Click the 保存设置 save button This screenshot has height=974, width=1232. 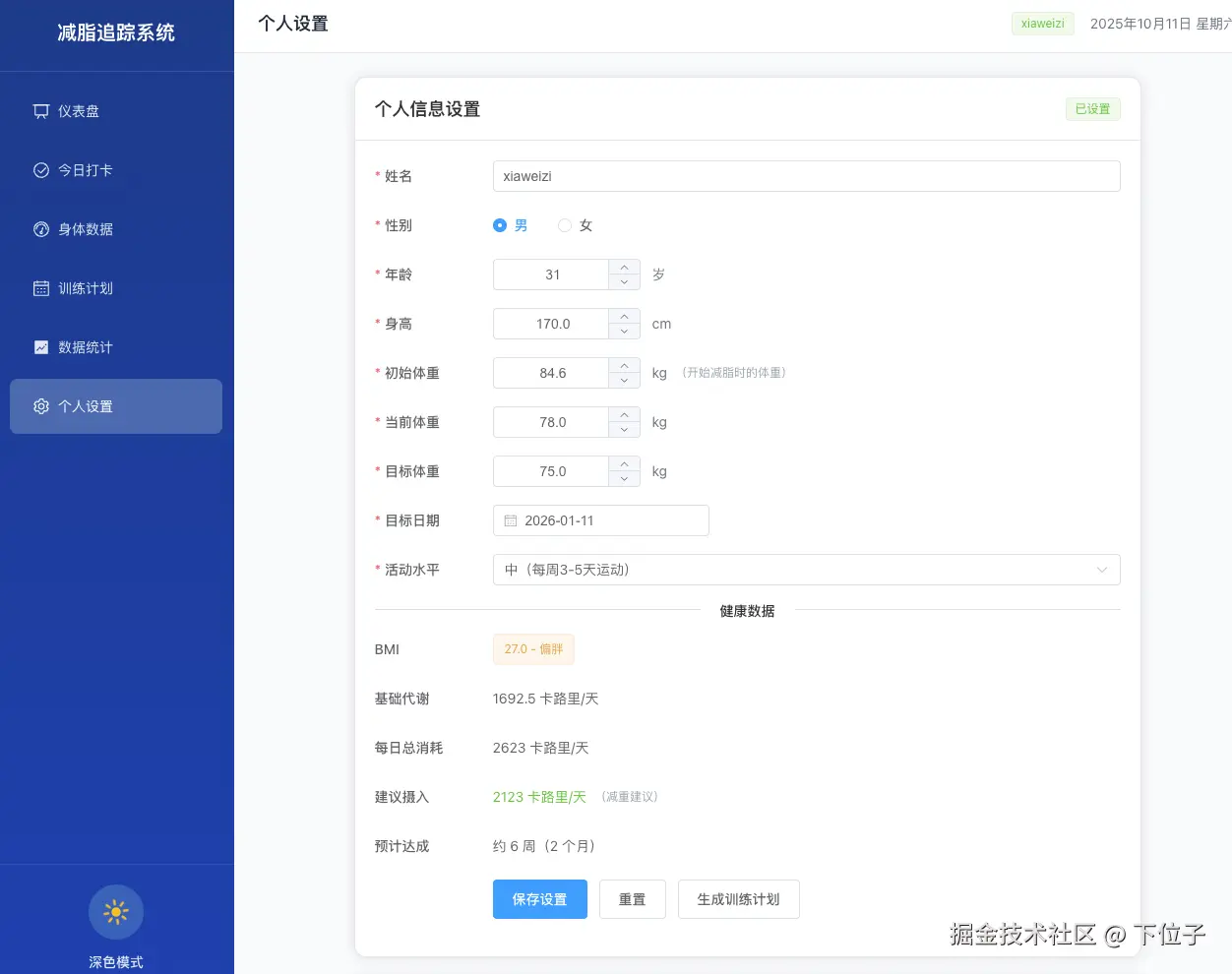pos(539,898)
